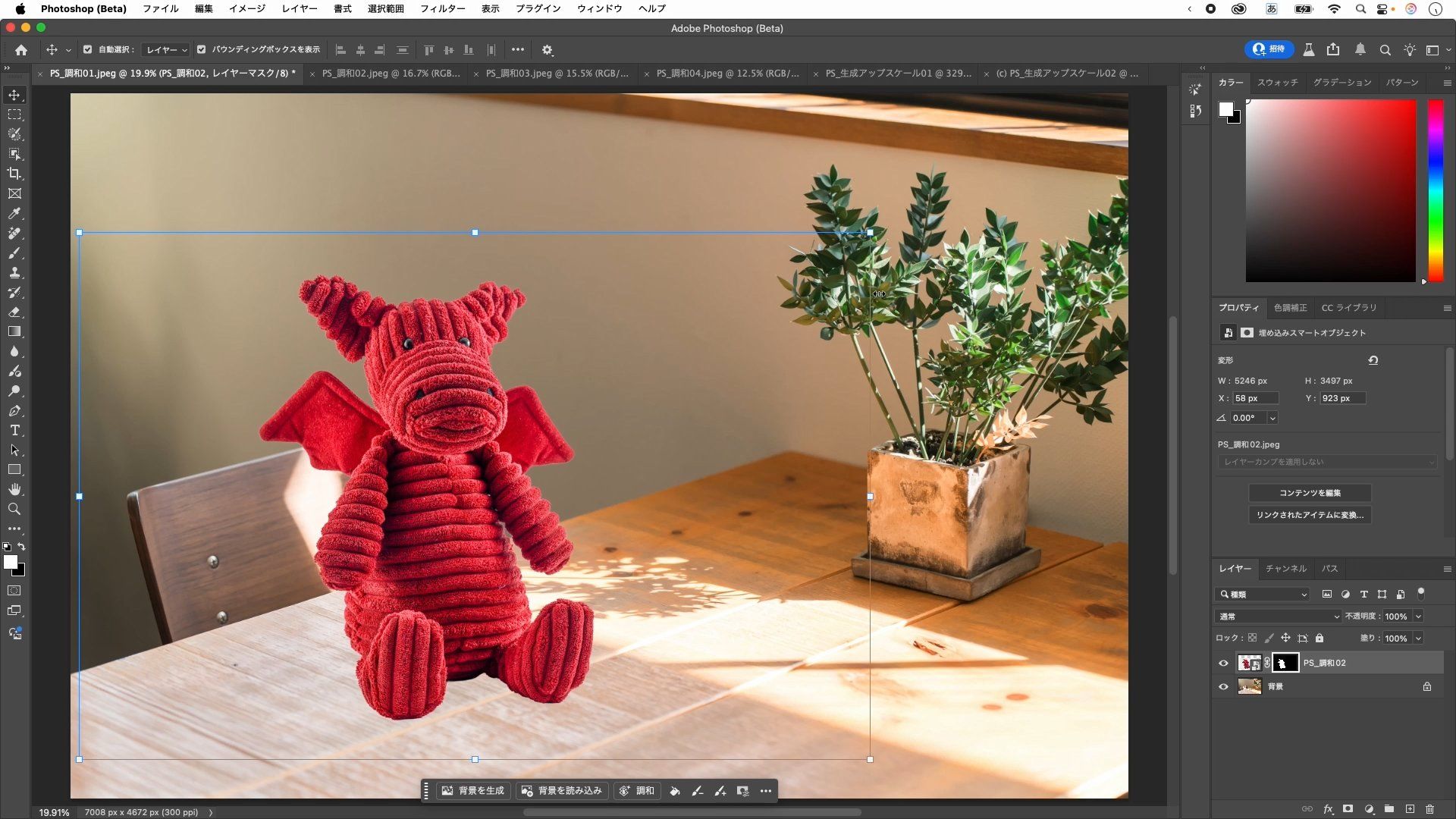Viewport: 1456px width, 819px height.
Task: Toggle the バウンディングボックスを表示 checkbox
Action: click(201, 49)
